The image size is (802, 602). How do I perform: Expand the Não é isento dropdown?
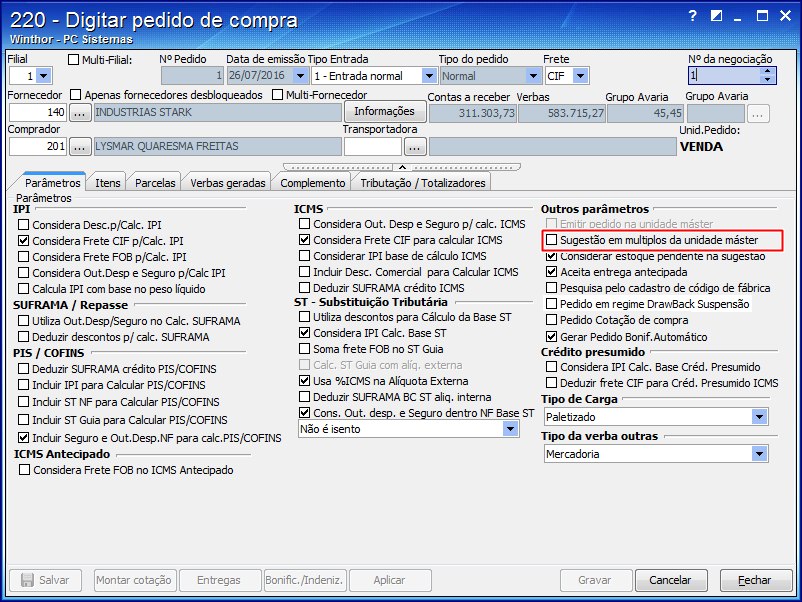(x=510, y=429)
